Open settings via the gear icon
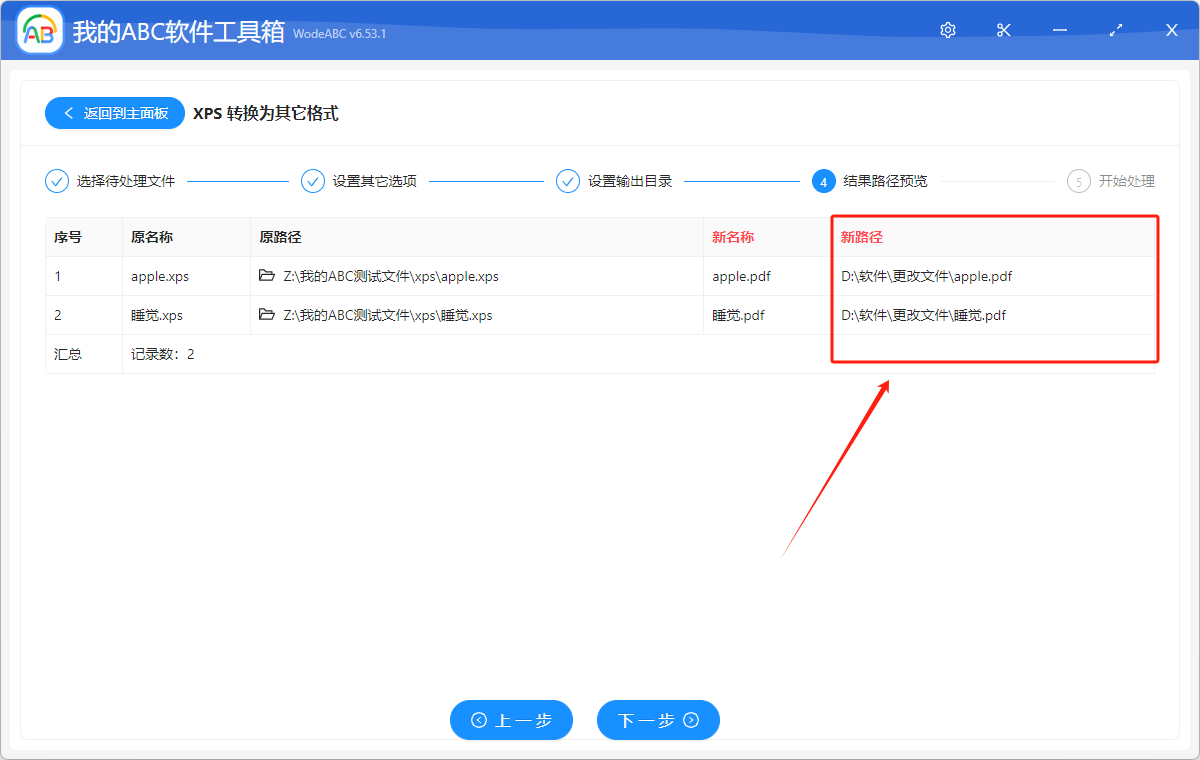The image size is (1200, 760). 948,30
